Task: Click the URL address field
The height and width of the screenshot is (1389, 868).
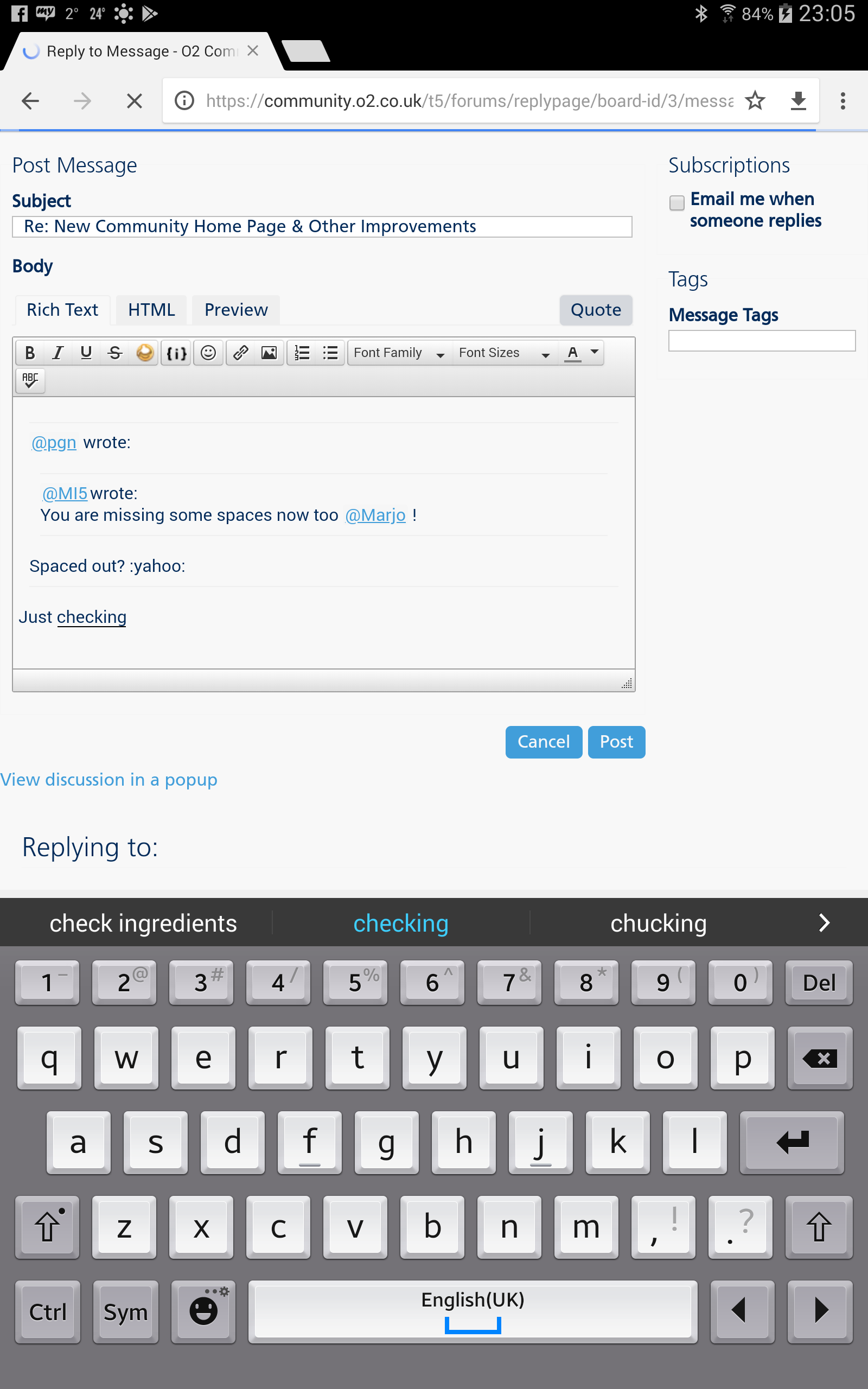Action: (x=470, y=101)
